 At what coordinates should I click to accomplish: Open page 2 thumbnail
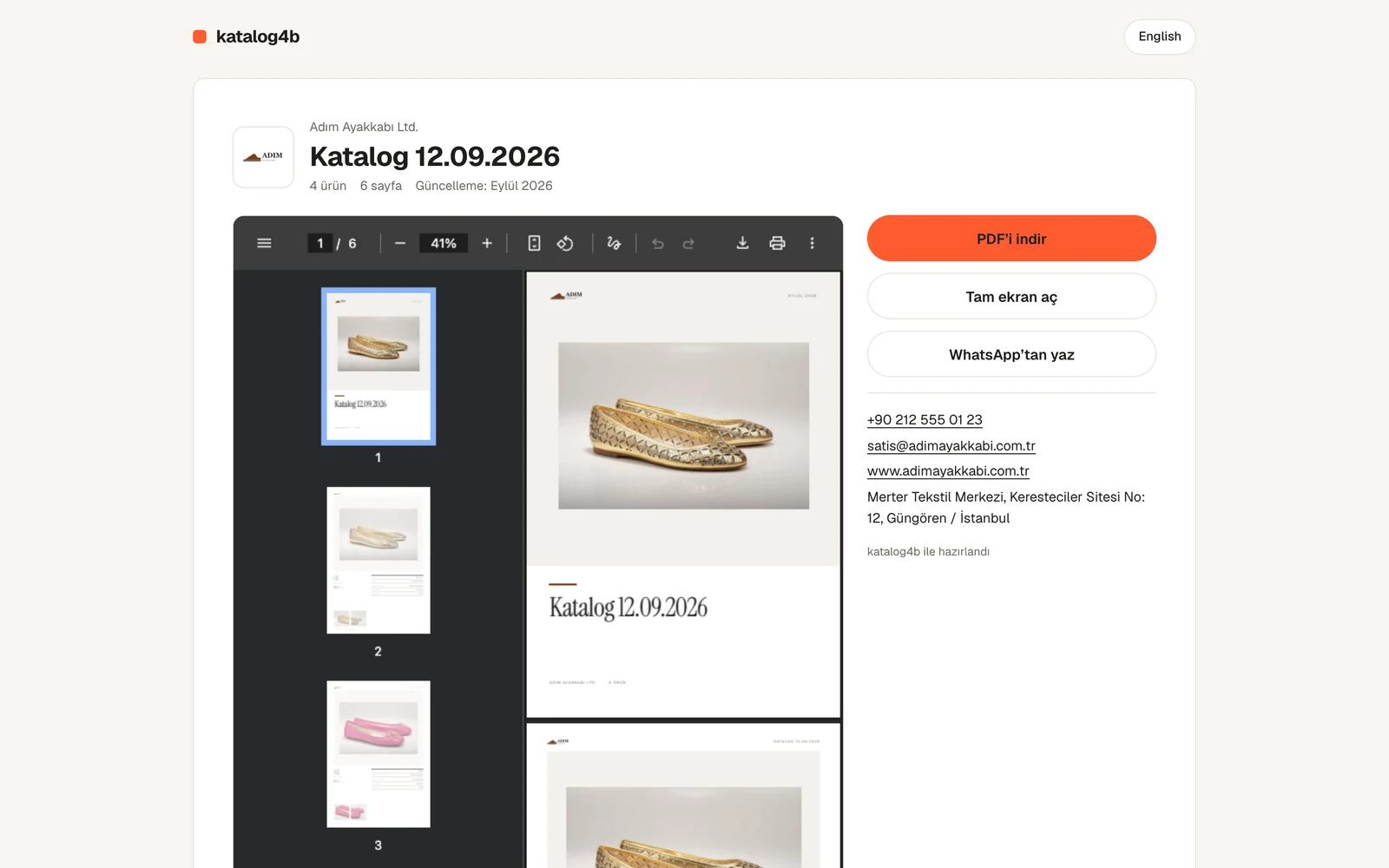point(379,560)
